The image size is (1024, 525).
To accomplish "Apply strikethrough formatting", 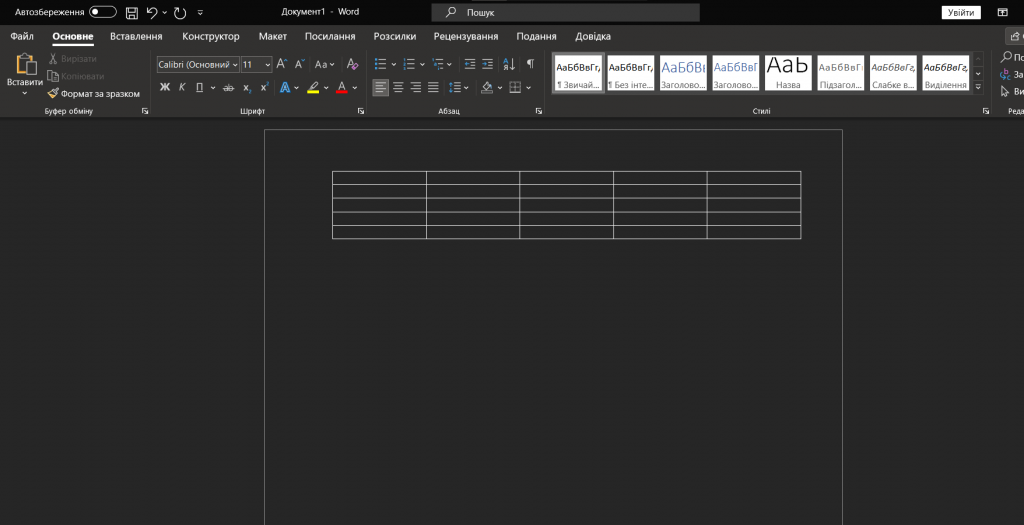I will (228, 88).
